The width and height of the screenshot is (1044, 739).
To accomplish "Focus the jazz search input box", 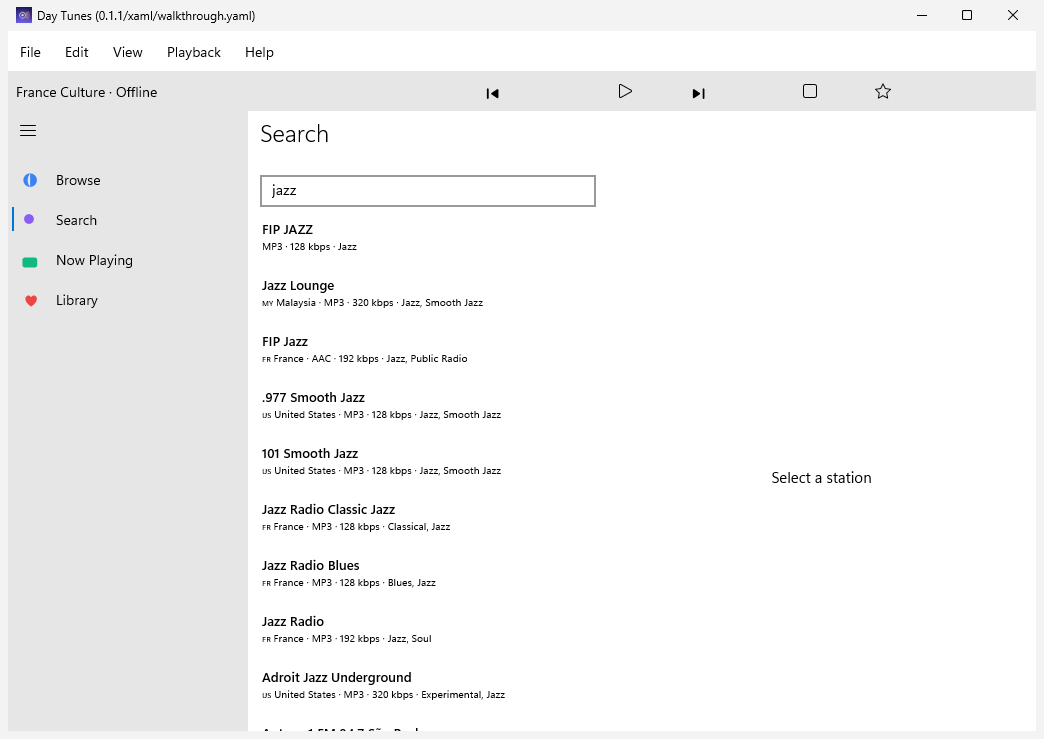I will click(x=427, y=191).
